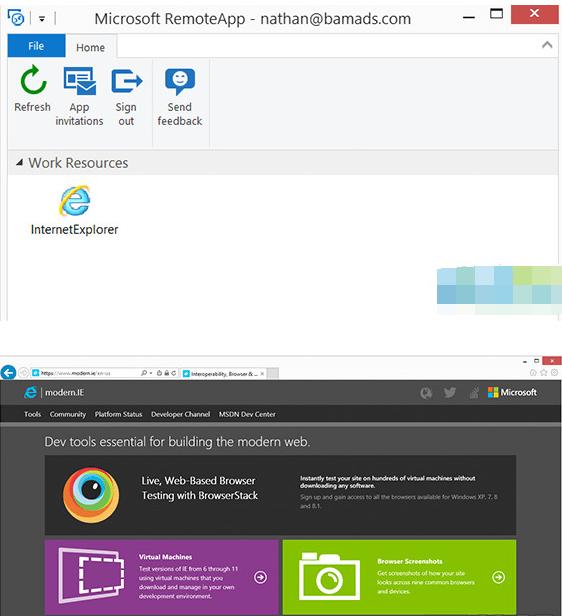562x616 pixels.
Task: Click the Refresh icon in RemoteApp ribbon
Action: pos(33,81)
